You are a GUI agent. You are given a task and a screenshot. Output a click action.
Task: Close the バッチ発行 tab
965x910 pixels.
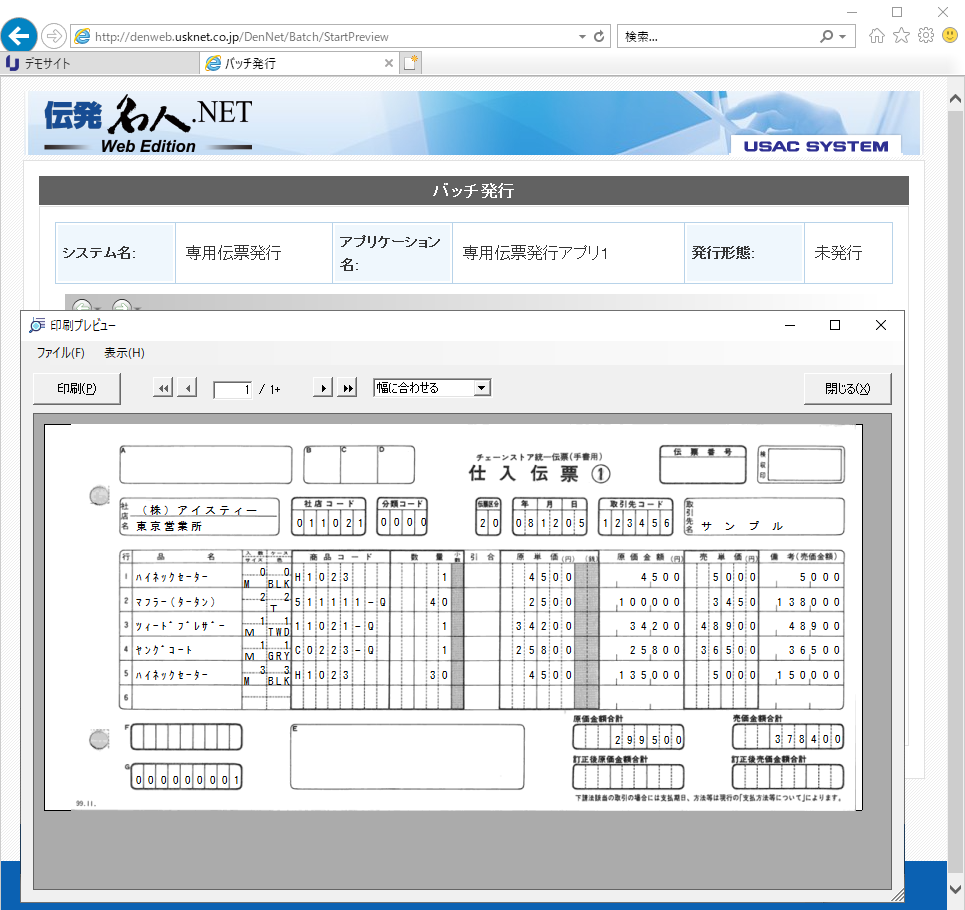coord(389,63)
